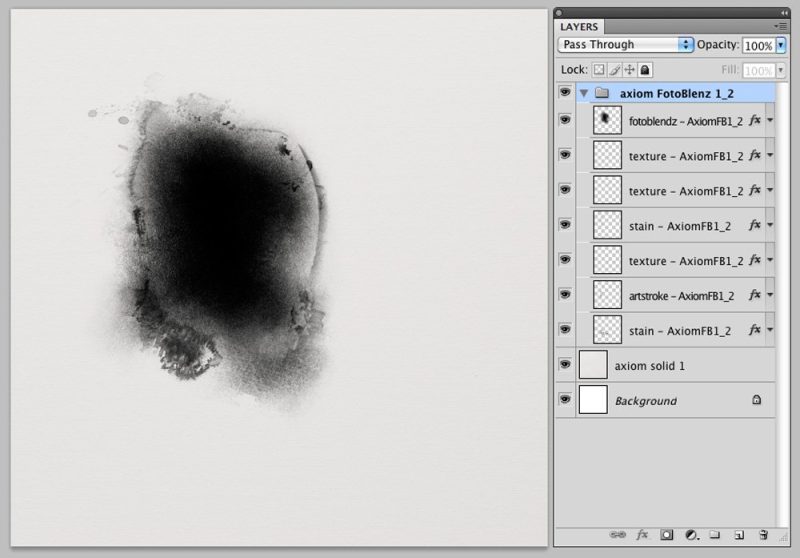
Task: Click fx icon on texture layer directly below fotoblendz
Action: [x=755, y=155]
